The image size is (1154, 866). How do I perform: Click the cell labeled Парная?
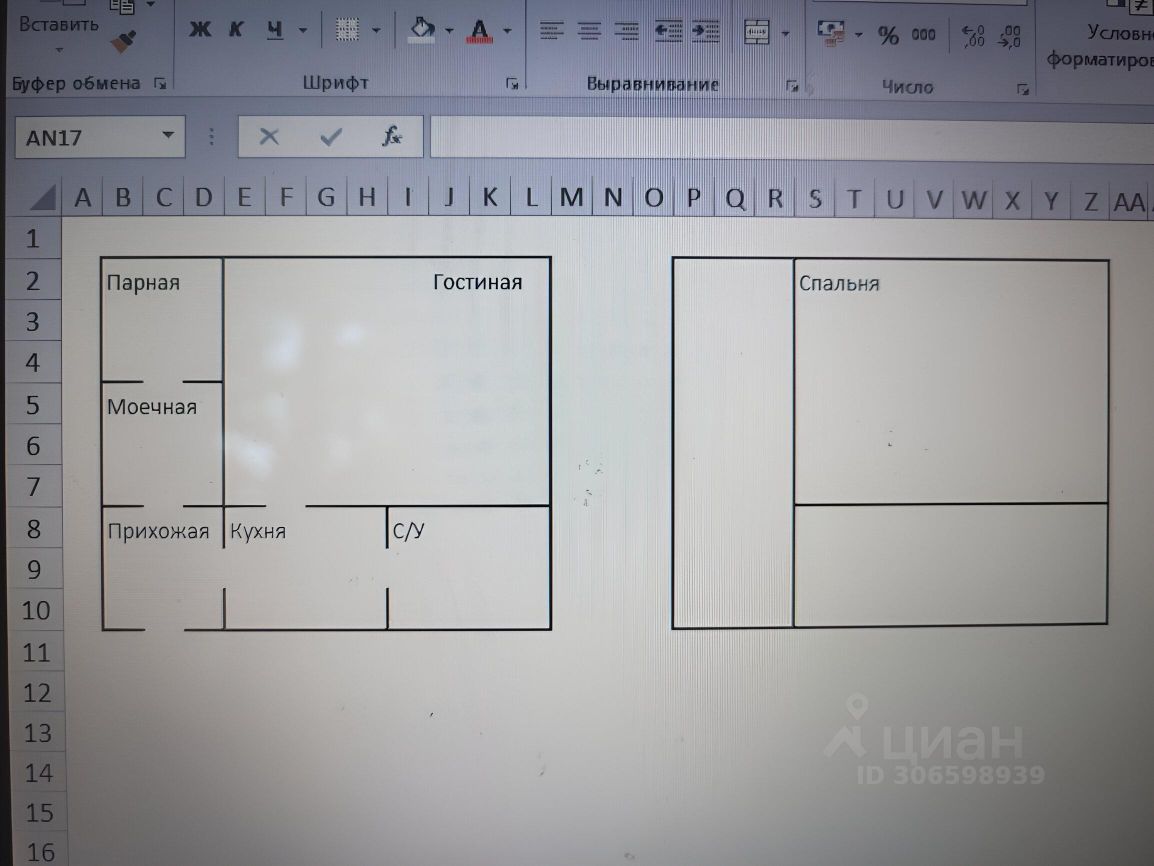pyautogui.click(x=143, y=283)
